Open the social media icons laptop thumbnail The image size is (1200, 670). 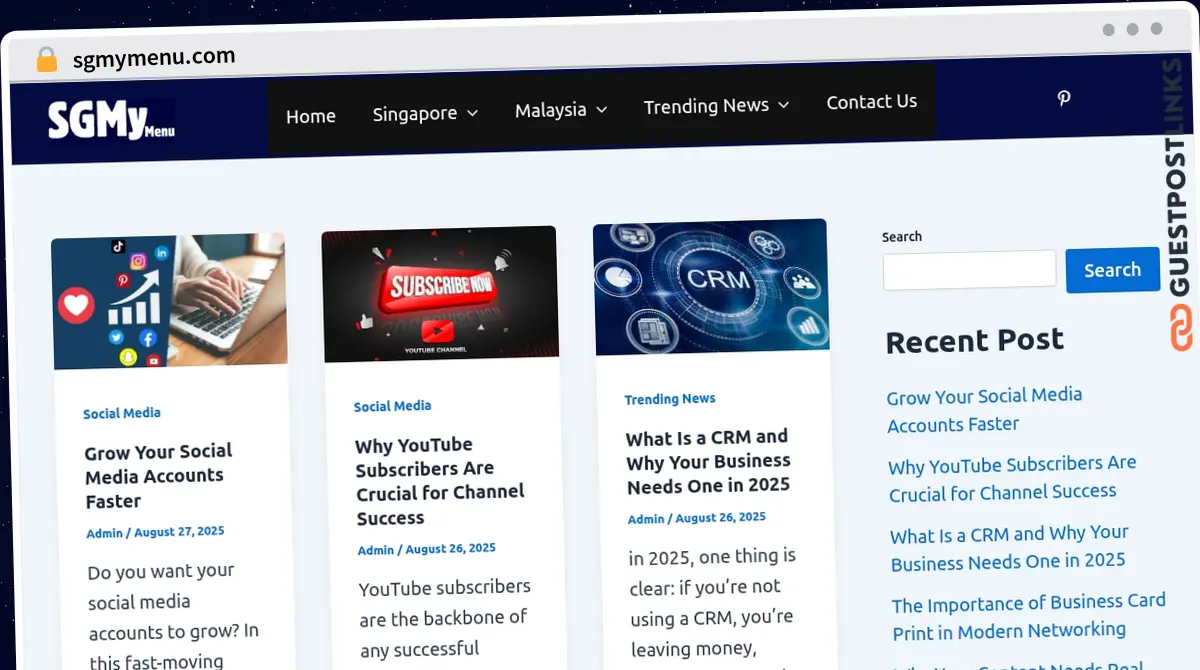point(169,301)
